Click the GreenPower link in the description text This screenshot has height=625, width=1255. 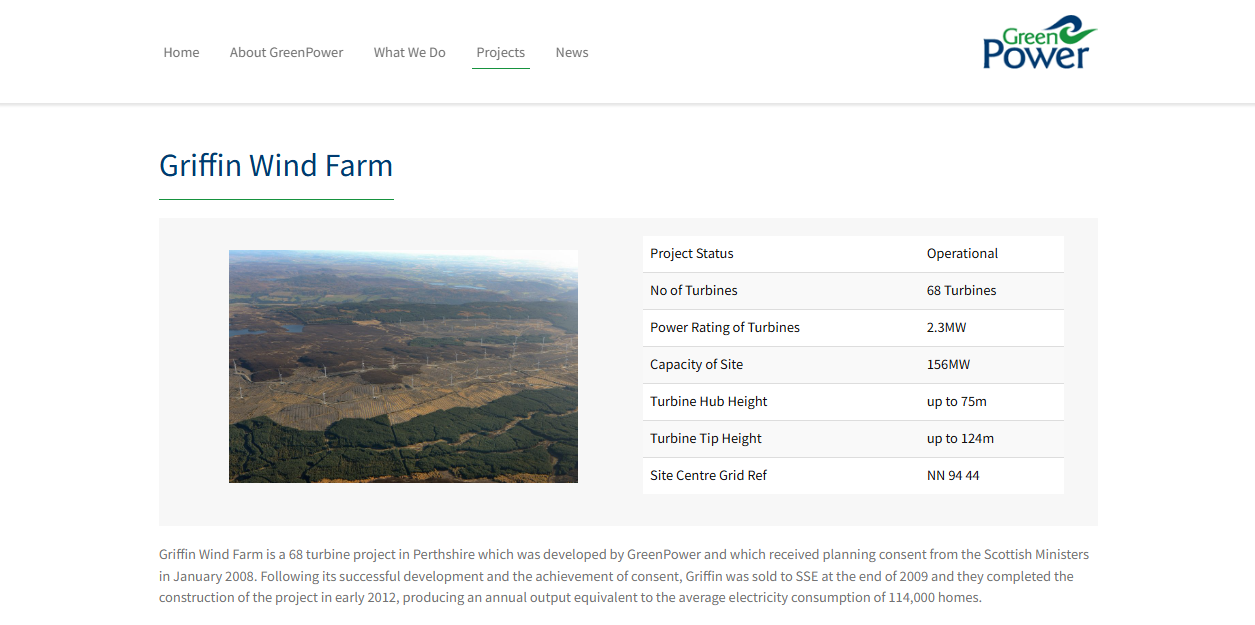tap(665, 553)
